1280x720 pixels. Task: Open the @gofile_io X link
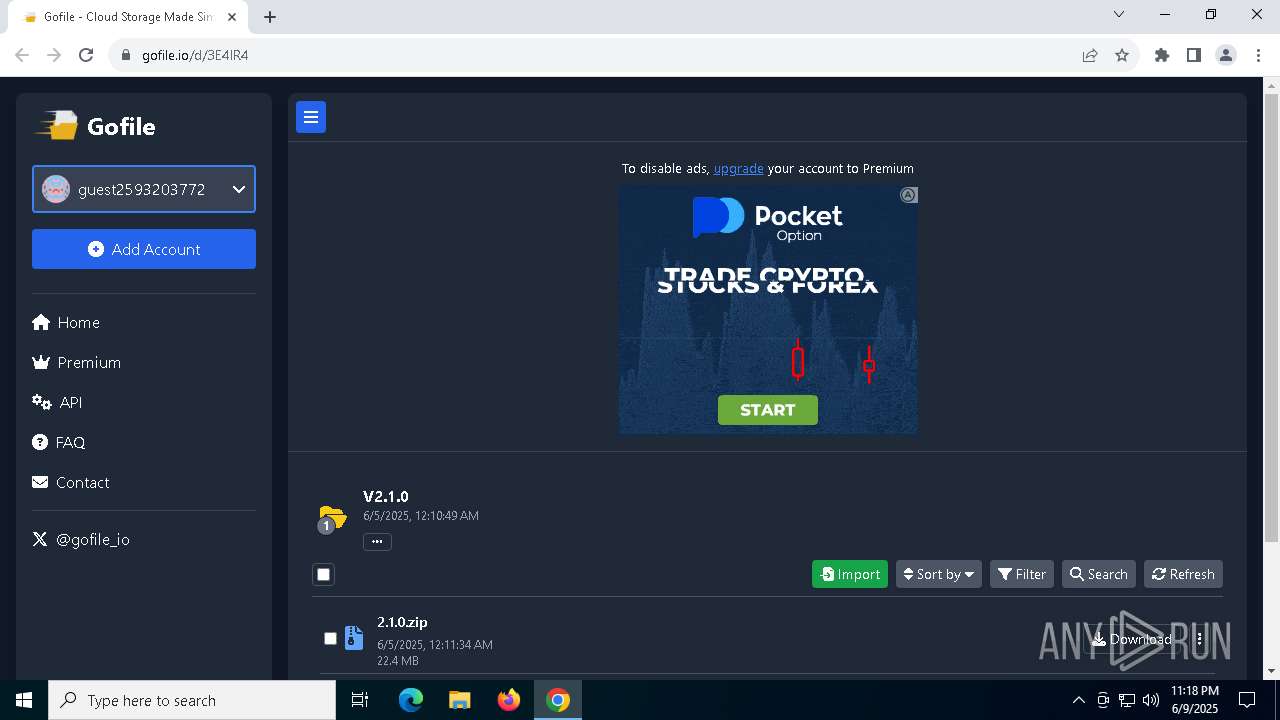tap(81, 539)
